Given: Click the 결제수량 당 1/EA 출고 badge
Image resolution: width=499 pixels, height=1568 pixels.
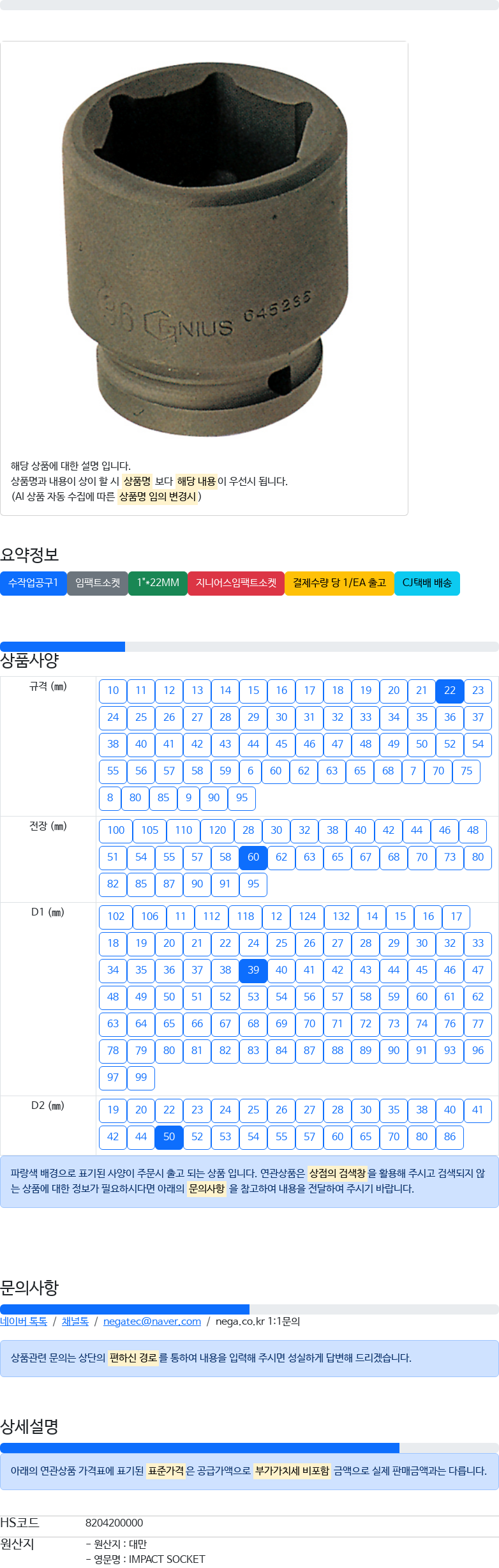Looking at the screenshot, I should [339, 583].
